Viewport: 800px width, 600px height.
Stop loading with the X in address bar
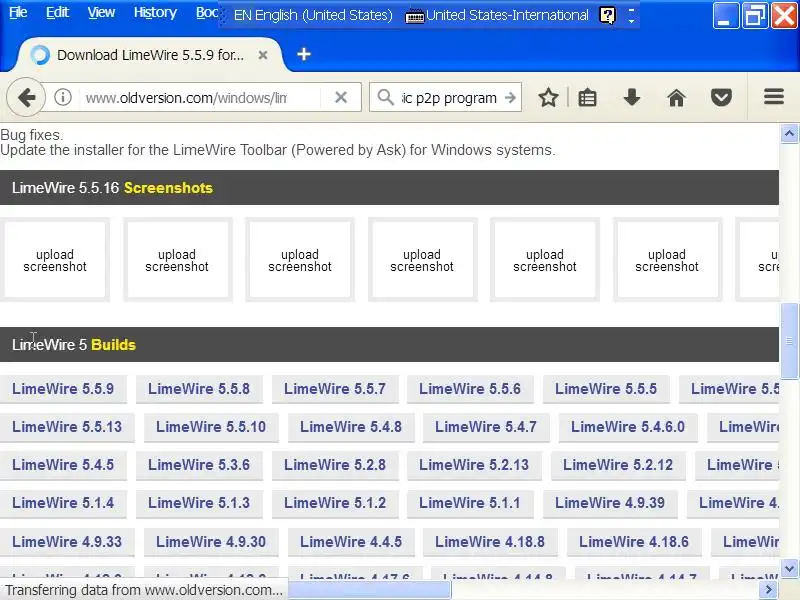[x=341, y=97]
